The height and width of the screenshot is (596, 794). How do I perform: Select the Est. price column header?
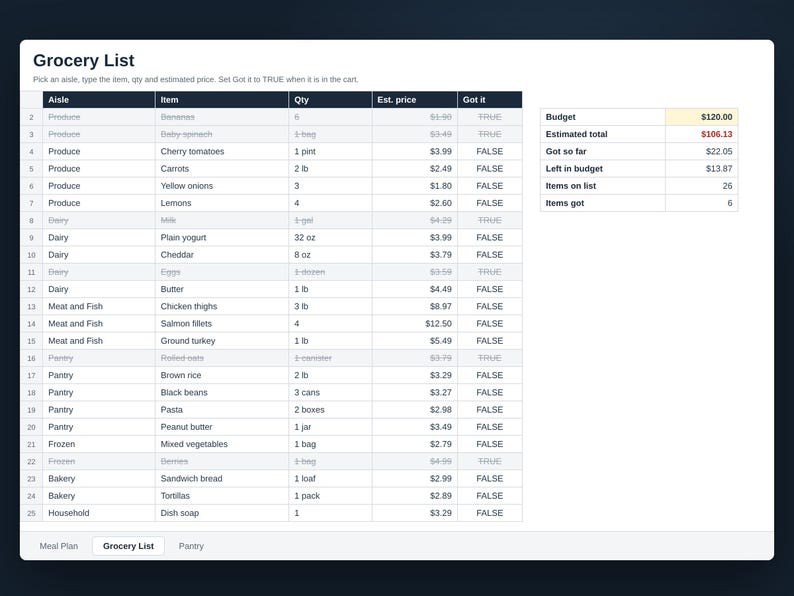415,100
